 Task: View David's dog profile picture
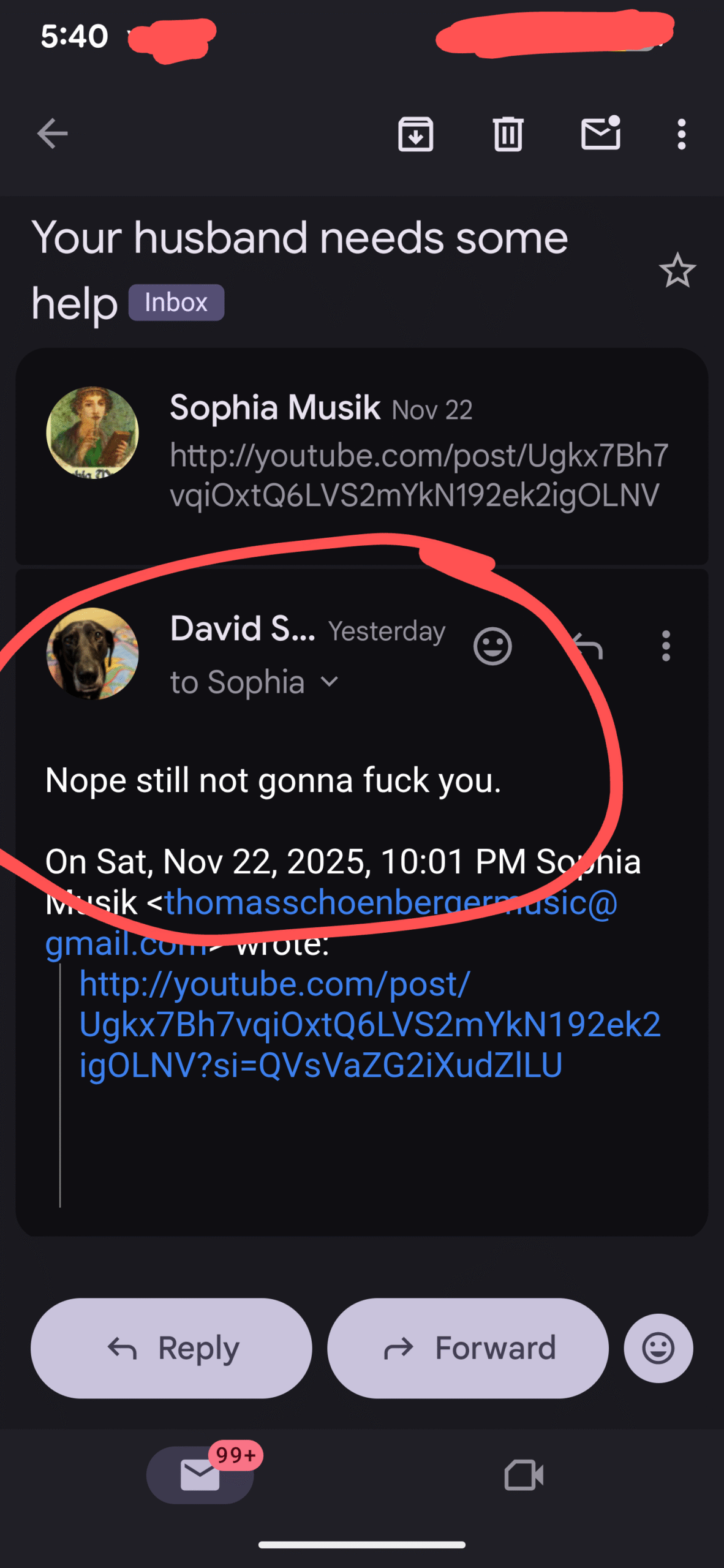click(92, 653)
